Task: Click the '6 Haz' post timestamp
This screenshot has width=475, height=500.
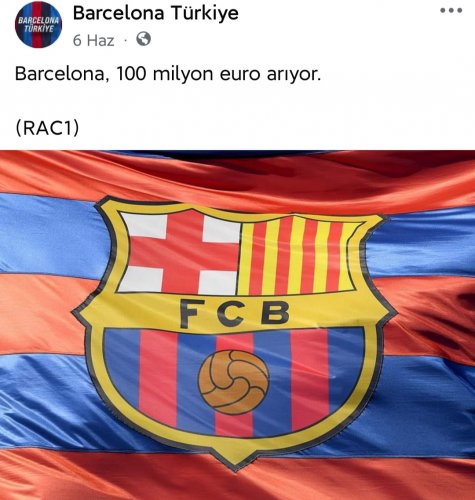Action: [x=93, y=41]
